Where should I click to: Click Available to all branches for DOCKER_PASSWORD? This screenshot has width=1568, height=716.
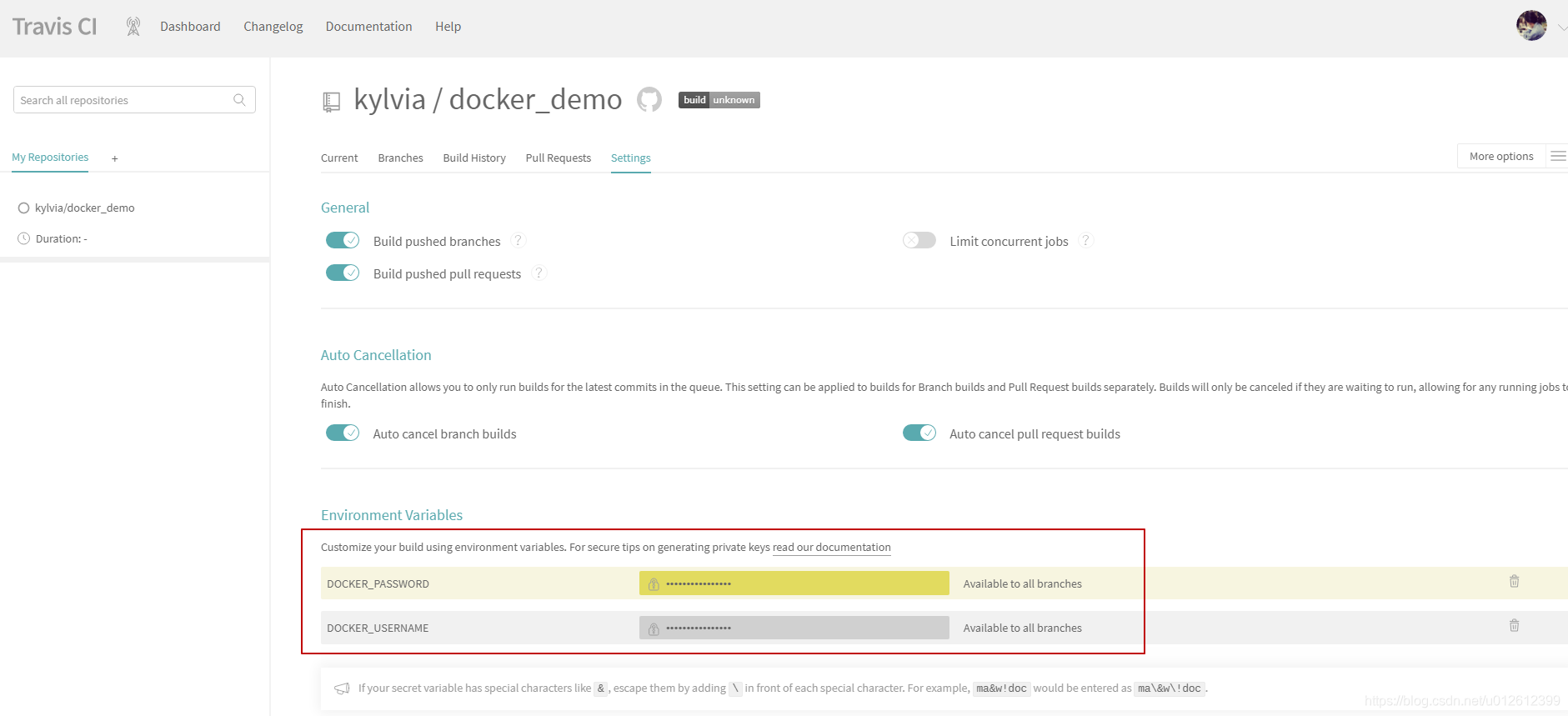click(x=1023, y=584)
